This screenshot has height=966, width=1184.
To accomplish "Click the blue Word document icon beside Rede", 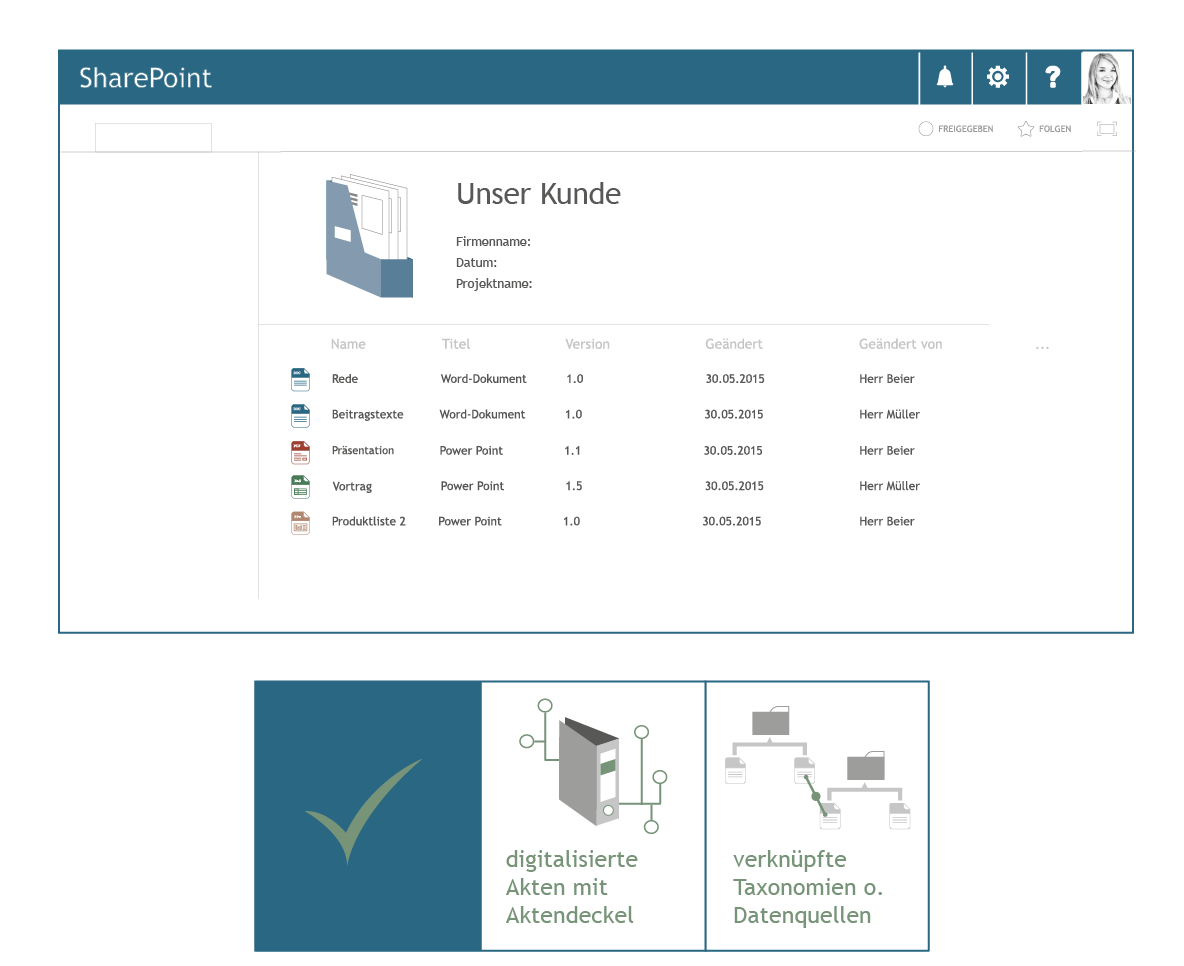I will pos(300,379).
